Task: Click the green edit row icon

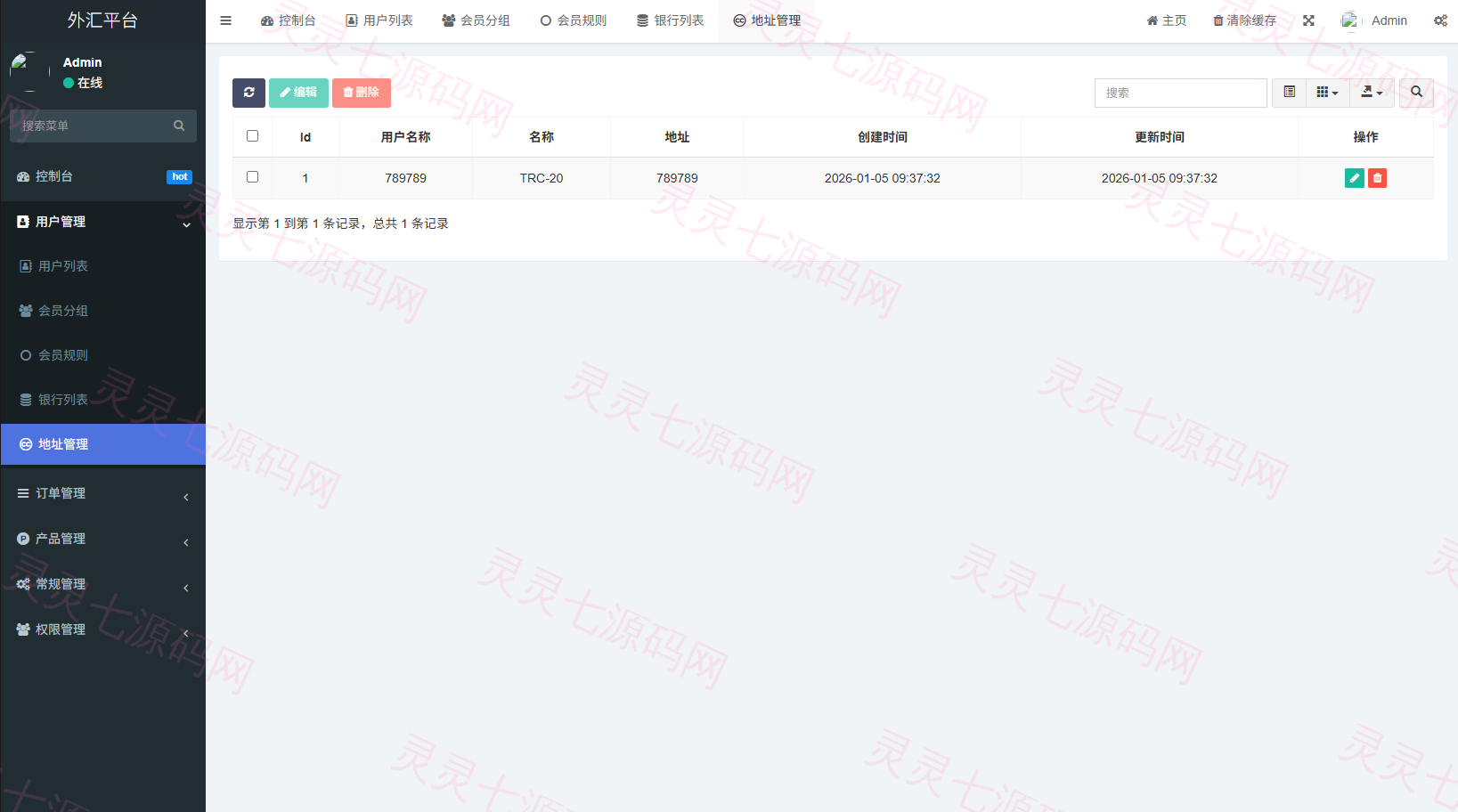Action: pos(1354,178)
